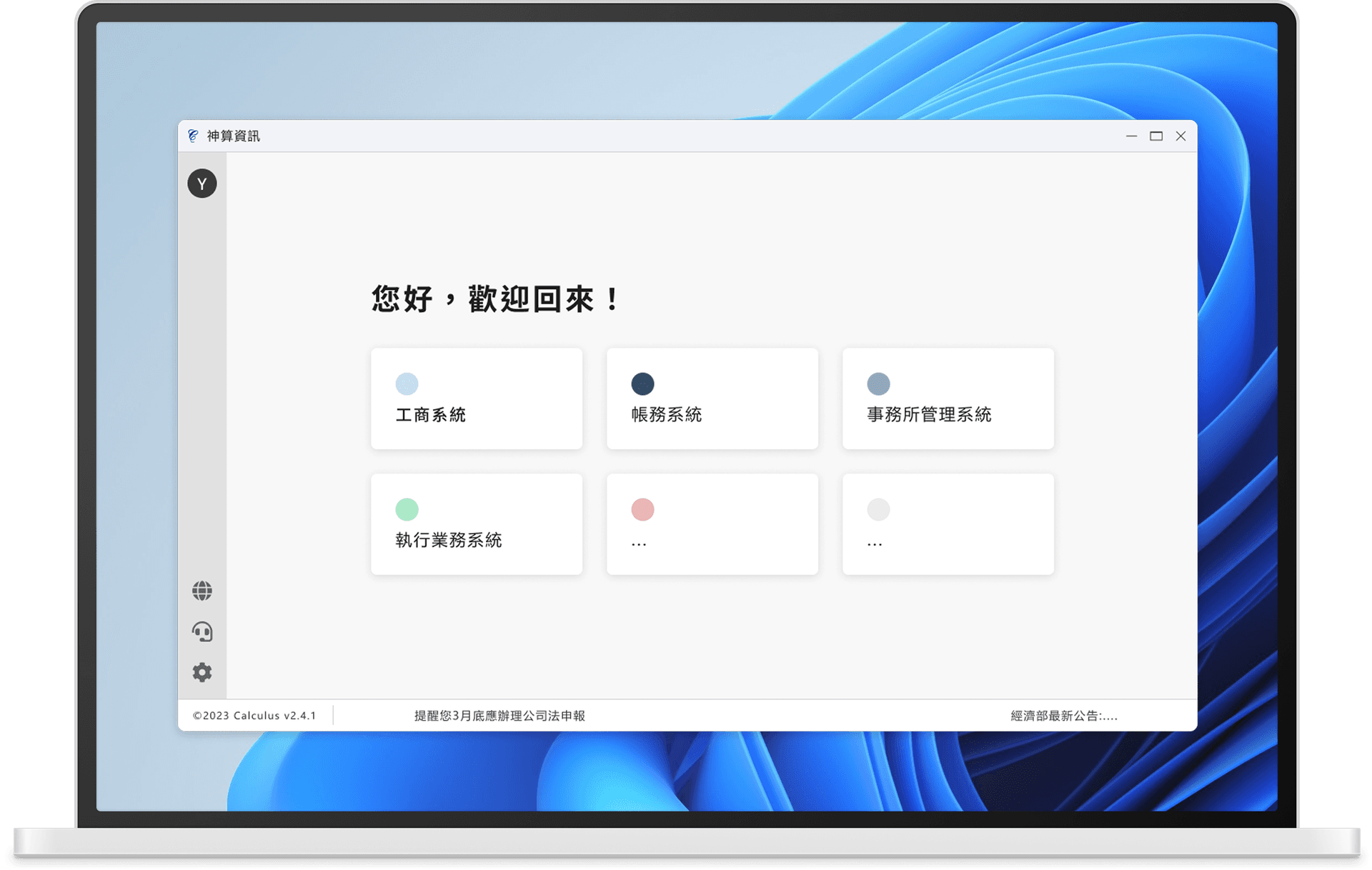
Task: Open the headset customer support icon
Action: pos(202,631)
